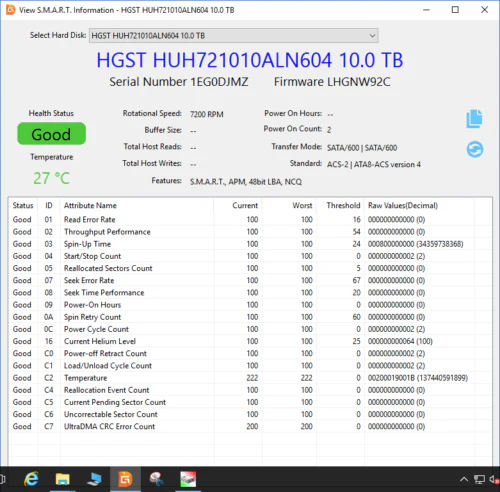The height and width of the screenshot is (492, 500).
Task: Select the Current Helium Level row
Action: (250, 341)
